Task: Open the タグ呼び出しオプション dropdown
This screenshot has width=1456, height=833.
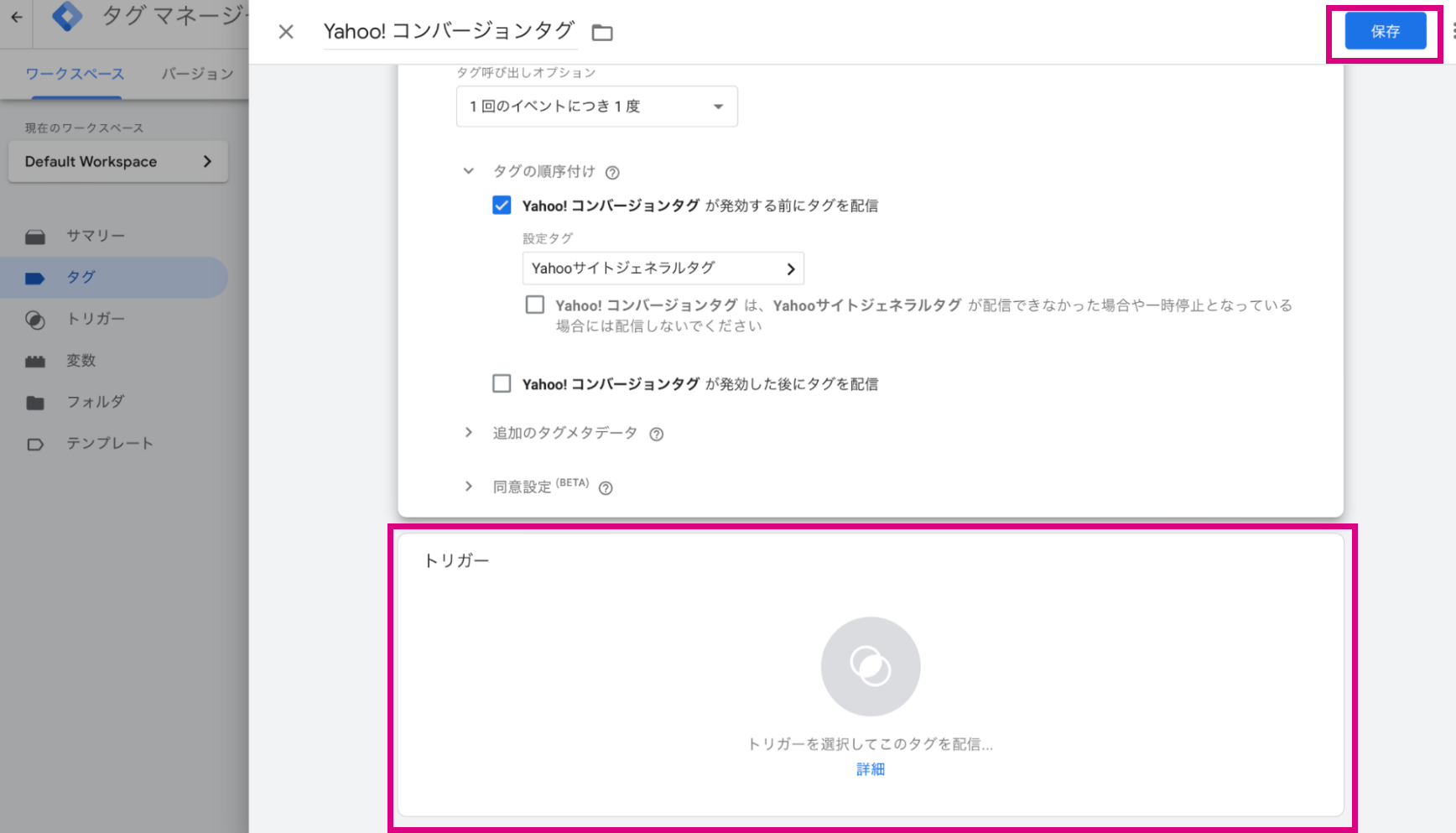Action: point(597,107)
